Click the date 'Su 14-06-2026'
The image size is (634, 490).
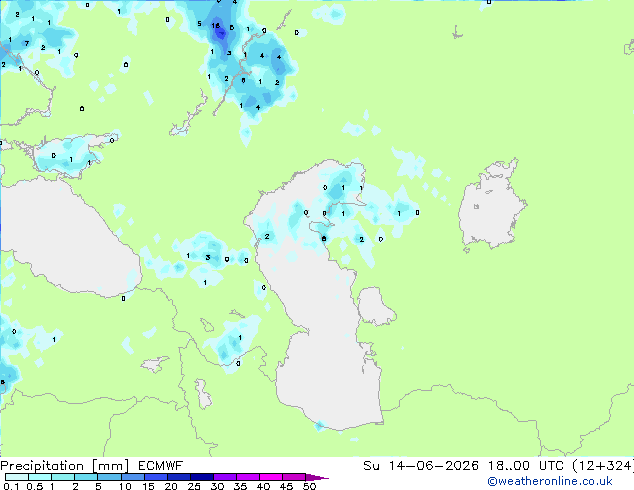[x=421, y=466]
